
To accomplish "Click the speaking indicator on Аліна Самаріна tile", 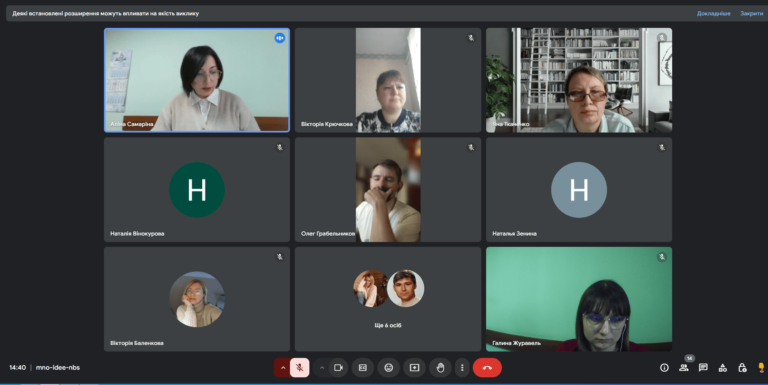I will pos(279,38).
